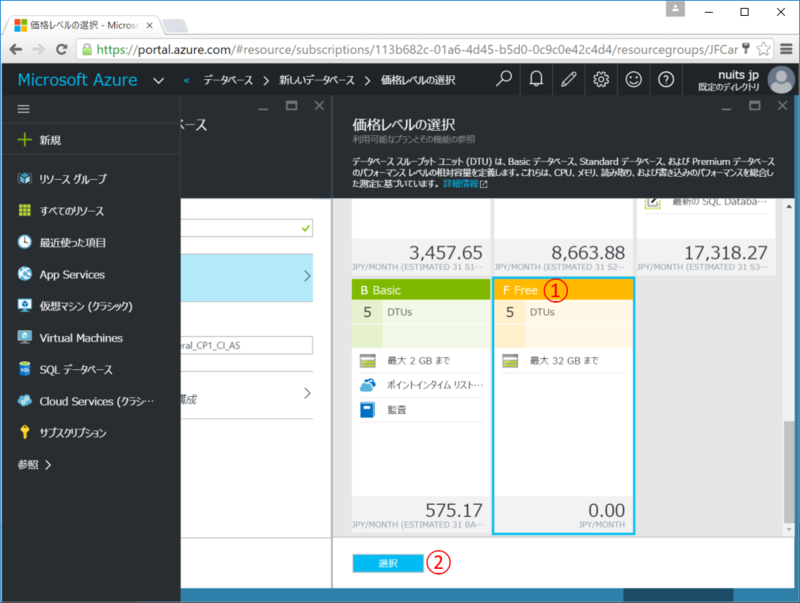Open Virtual Machines in sidebar

click(81, 338)
